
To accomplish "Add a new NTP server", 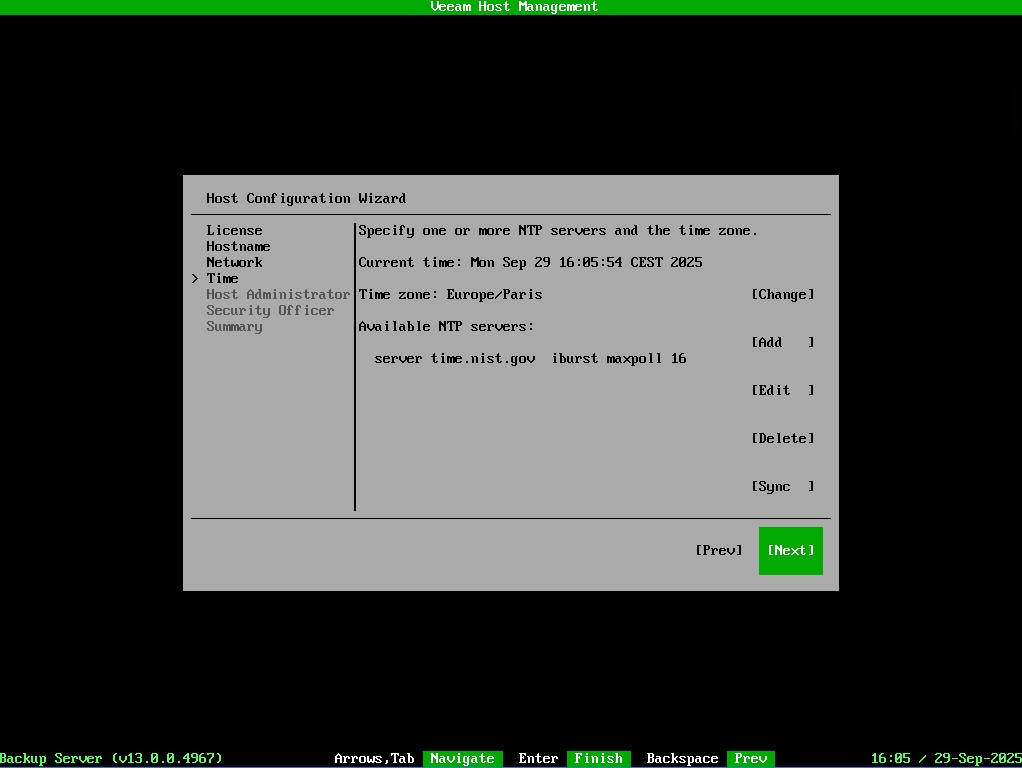I will pos(782,342).
